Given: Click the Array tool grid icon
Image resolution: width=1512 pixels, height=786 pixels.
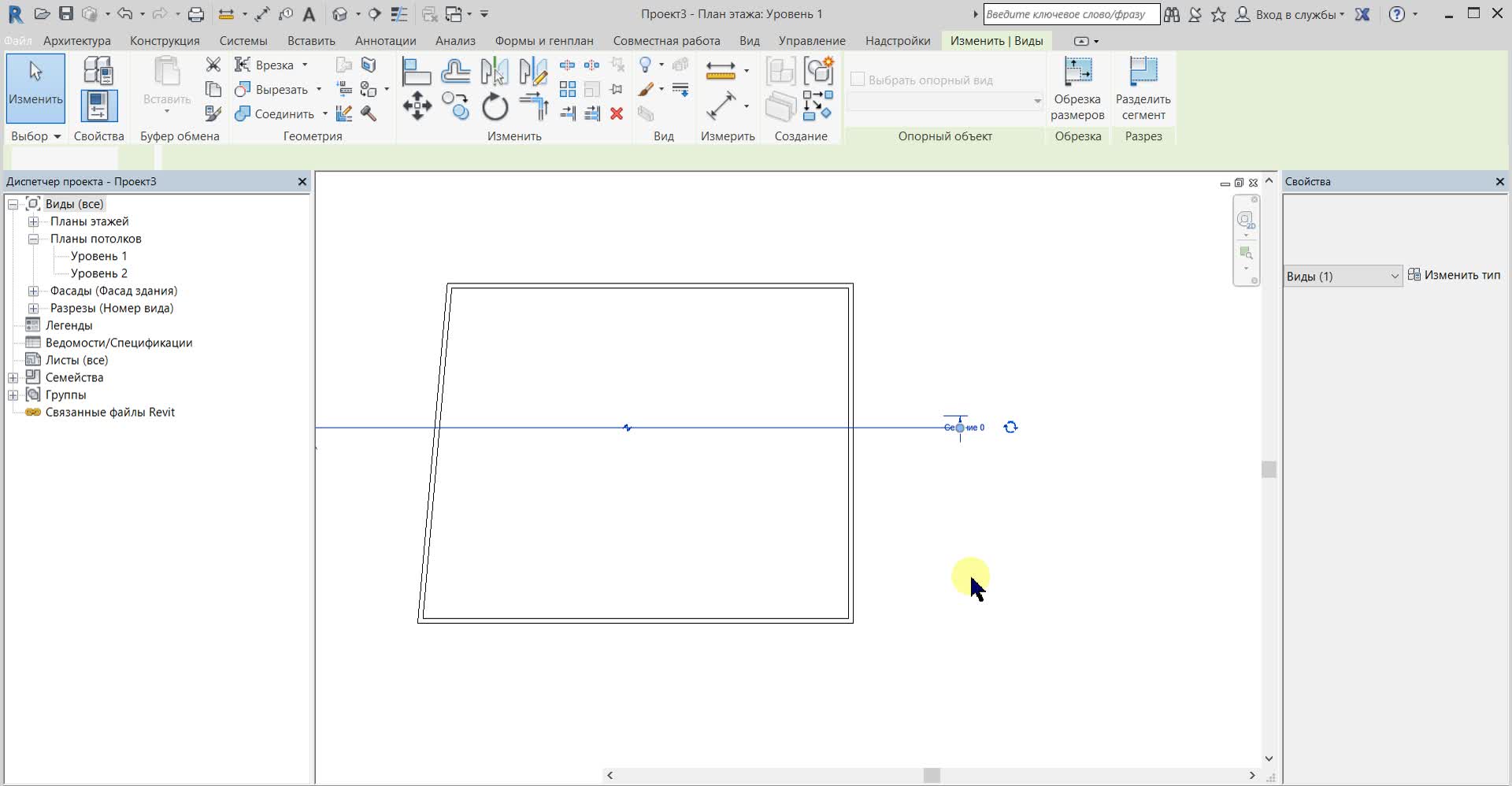Looking at the screenshot, I should (x=567, y=89).
